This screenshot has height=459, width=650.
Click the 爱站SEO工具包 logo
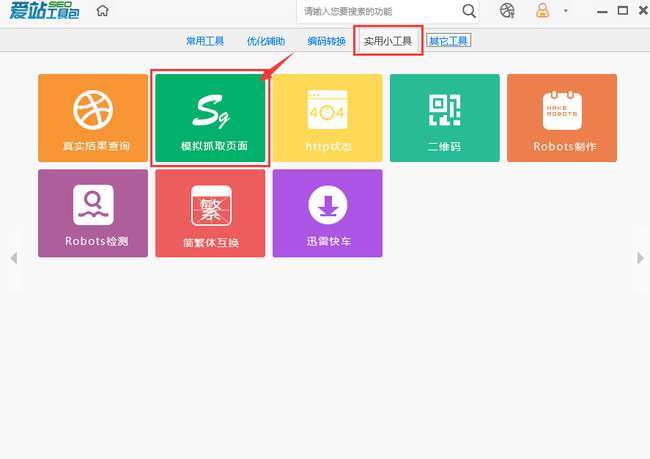pos(44,10)
